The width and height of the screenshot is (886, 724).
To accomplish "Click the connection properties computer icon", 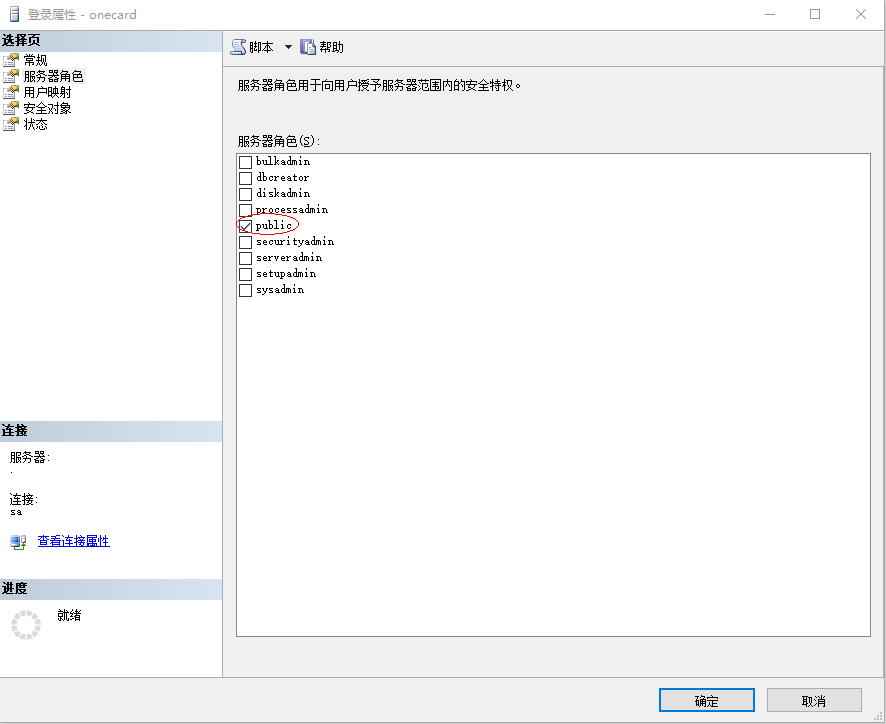I will click(x=18, y=542).
